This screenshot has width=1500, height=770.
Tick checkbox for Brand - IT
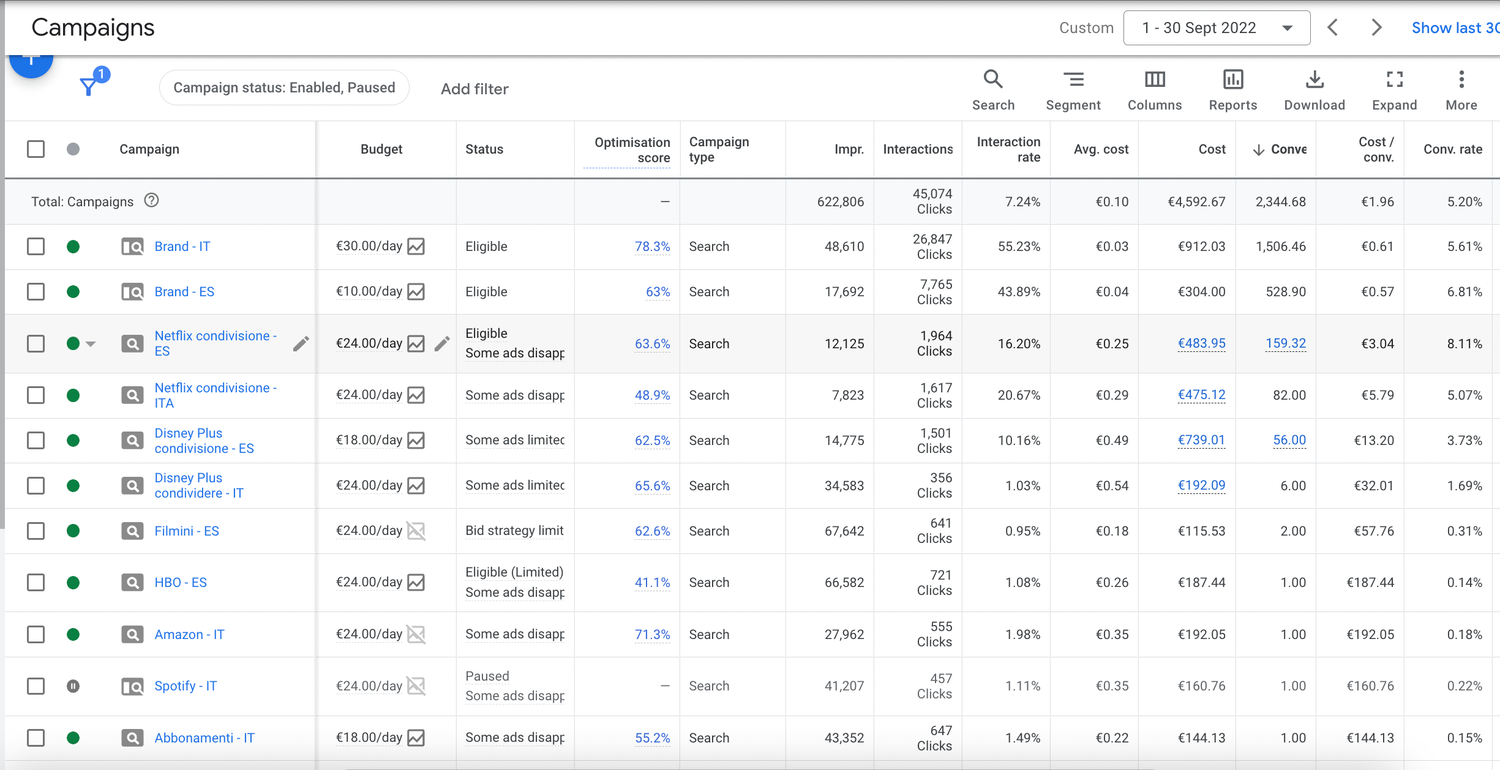tap(36, 246)
